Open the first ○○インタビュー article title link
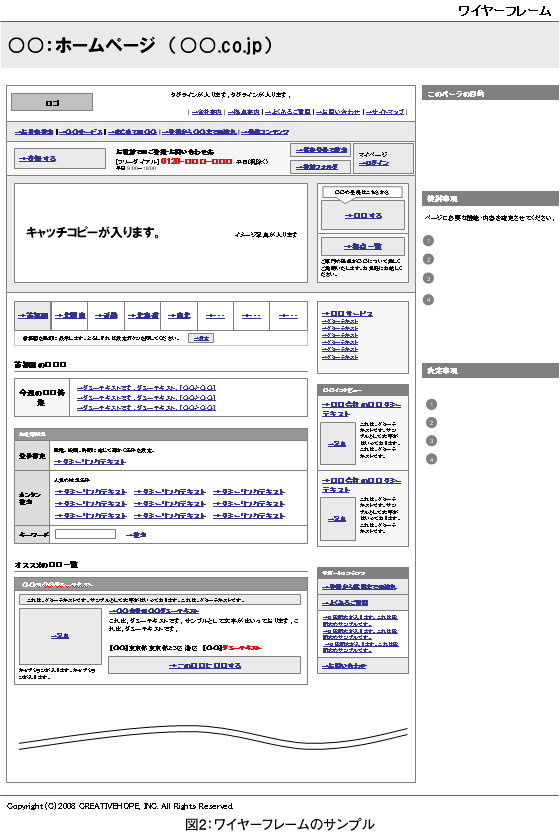 [x=361, y=409]
